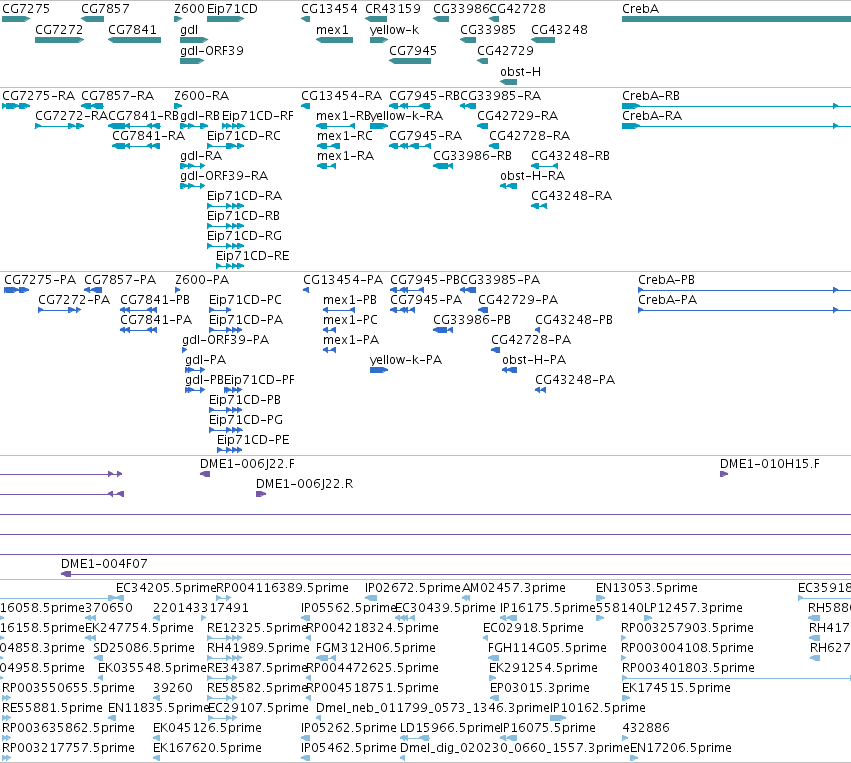
Task: Select the EC34205.5prime EST label
Action: [166, 588]
